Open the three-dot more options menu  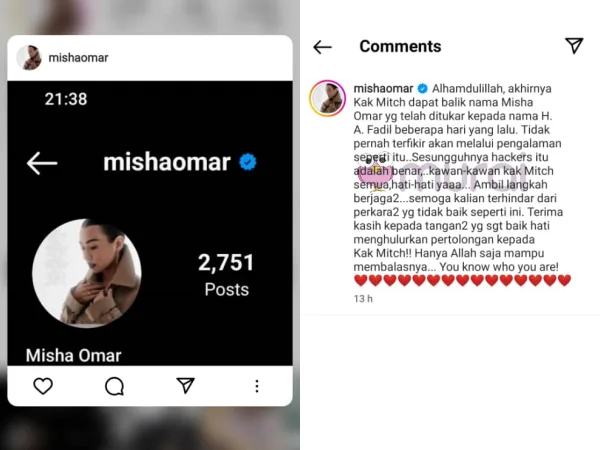point(257,386)
